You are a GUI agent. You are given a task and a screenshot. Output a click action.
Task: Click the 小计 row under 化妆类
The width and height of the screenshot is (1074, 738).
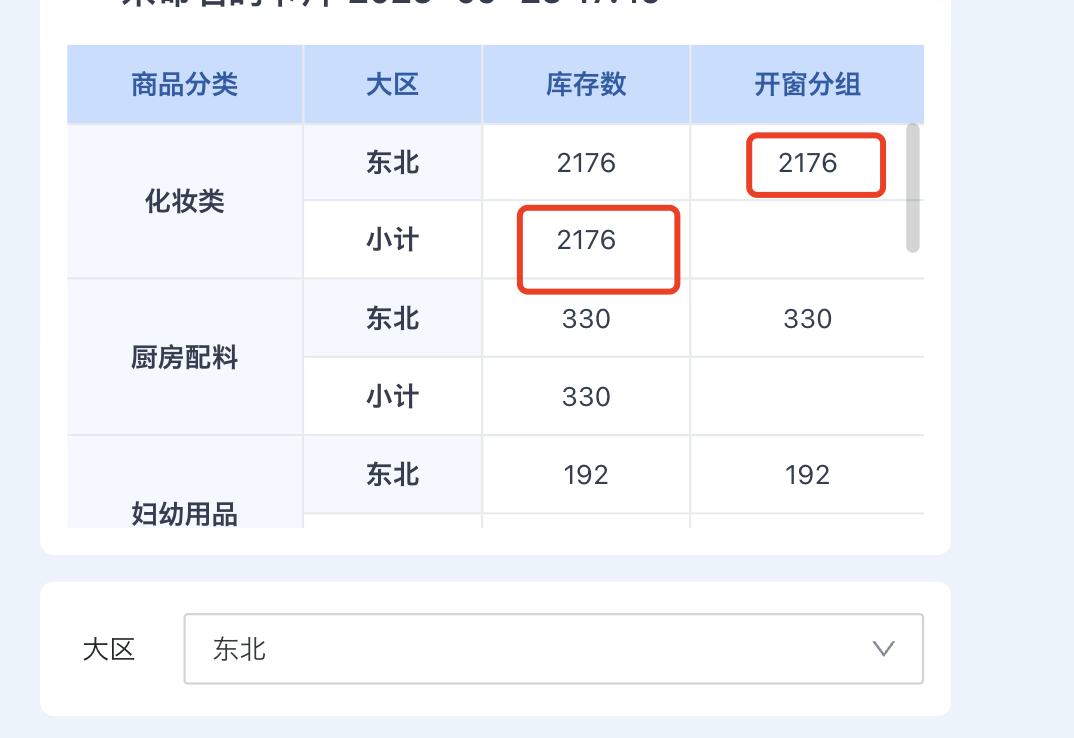392,239
